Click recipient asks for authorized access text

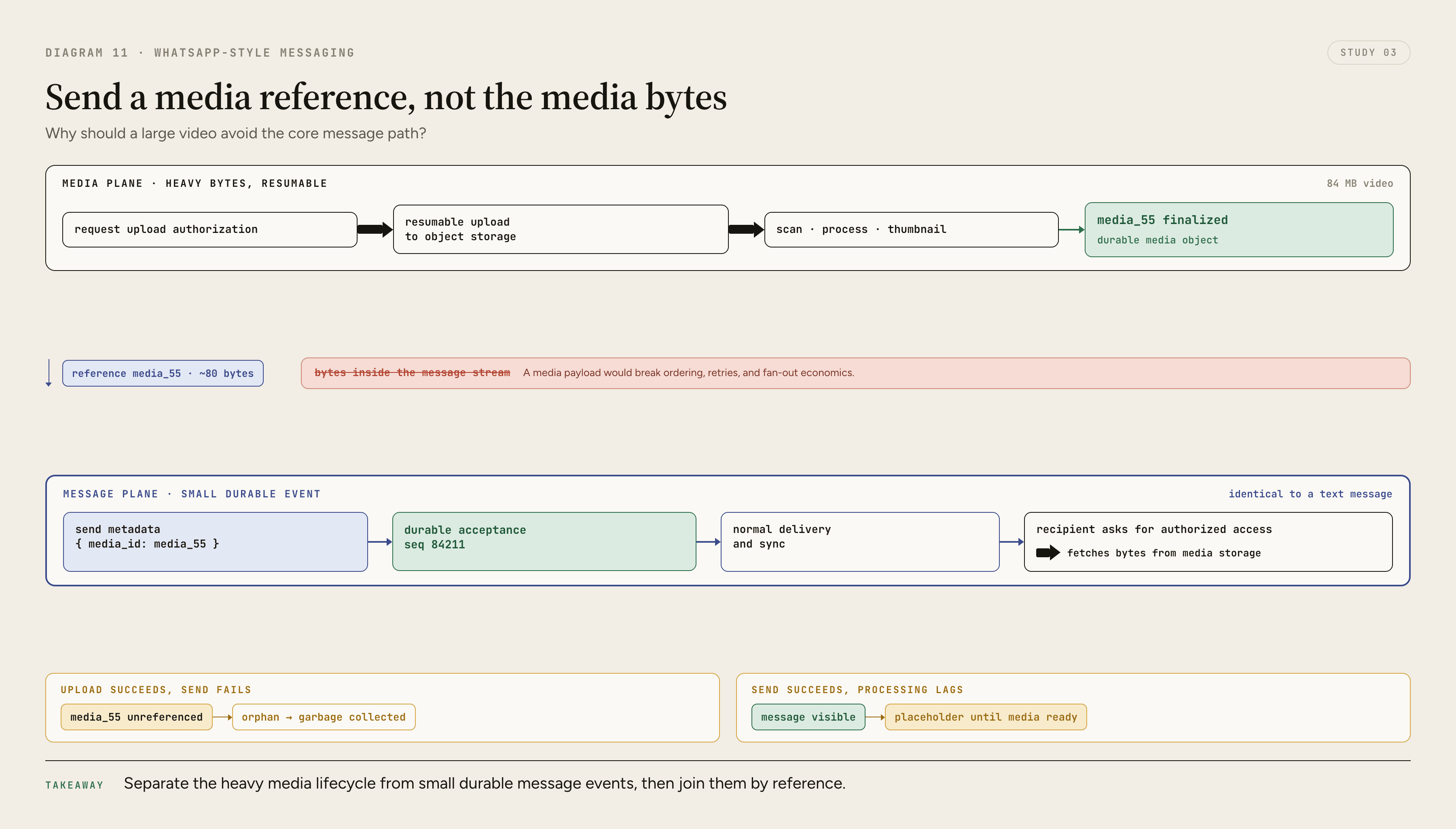pyautogui.click(x=1153, y=529)
